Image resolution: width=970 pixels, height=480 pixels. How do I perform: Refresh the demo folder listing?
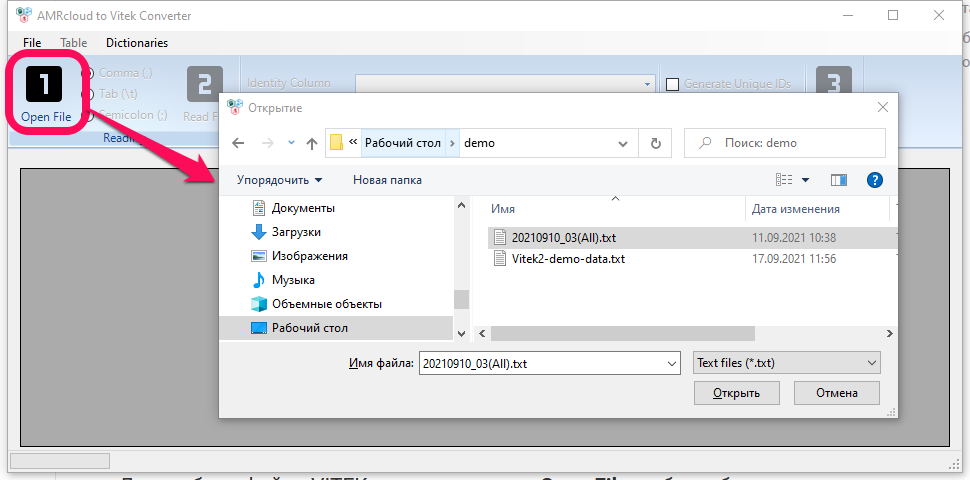pyautogui.click(x=656, y=144)
